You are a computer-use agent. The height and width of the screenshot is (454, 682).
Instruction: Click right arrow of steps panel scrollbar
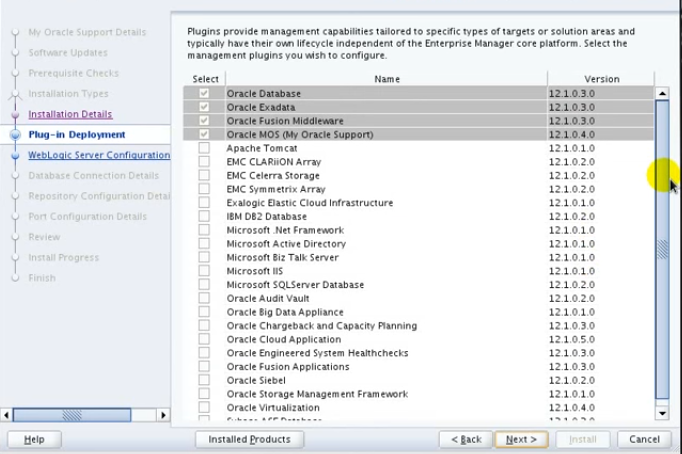click(163, 415)
